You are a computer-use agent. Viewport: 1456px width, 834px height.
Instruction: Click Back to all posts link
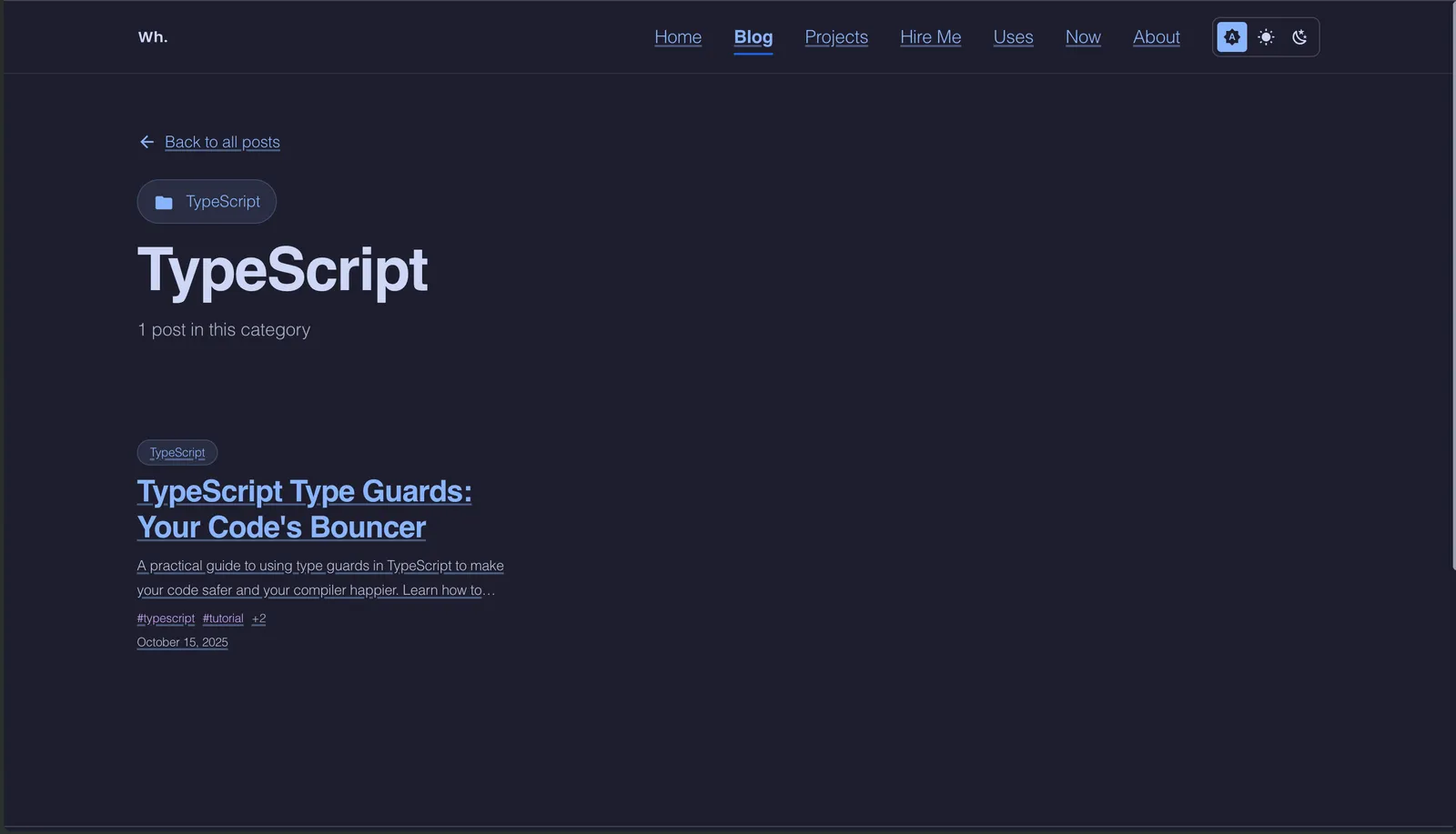pyautogui.click(x=222, y=142)
